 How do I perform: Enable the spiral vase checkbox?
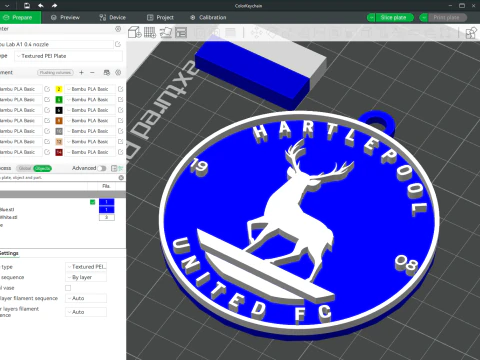[x=68, y=288]
